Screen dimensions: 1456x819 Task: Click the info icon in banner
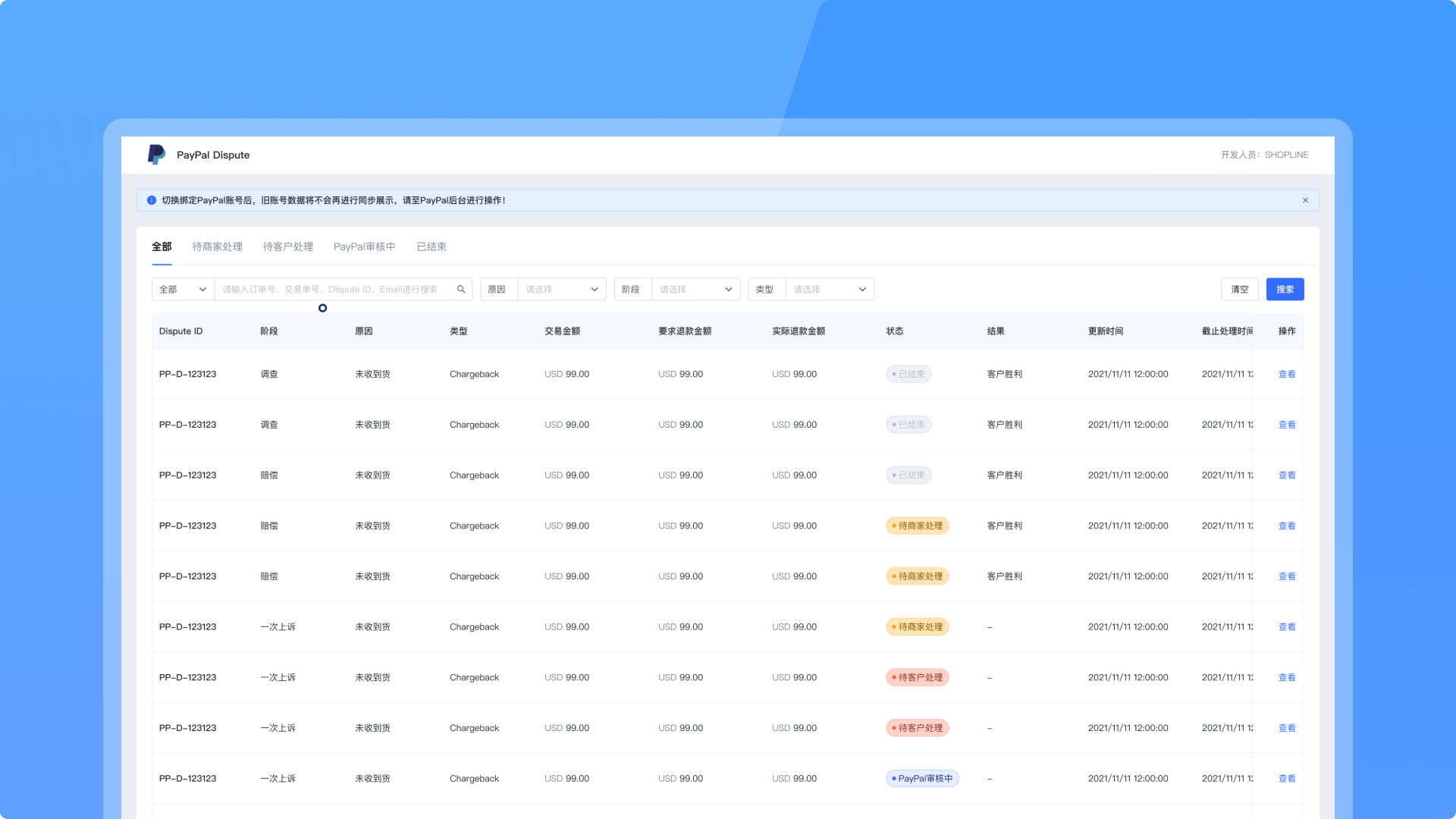(152, 200)
